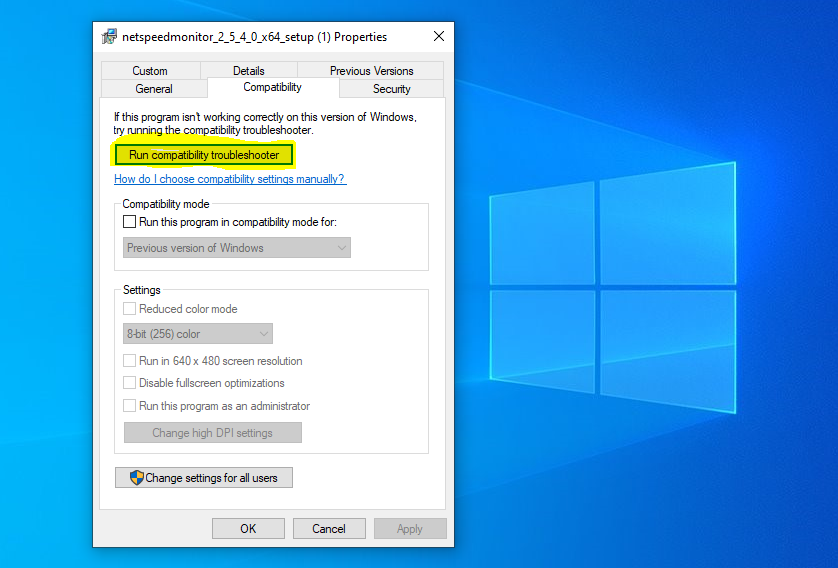Click Change high DPI settings button

pyautogui.click(x=213, y=433)
